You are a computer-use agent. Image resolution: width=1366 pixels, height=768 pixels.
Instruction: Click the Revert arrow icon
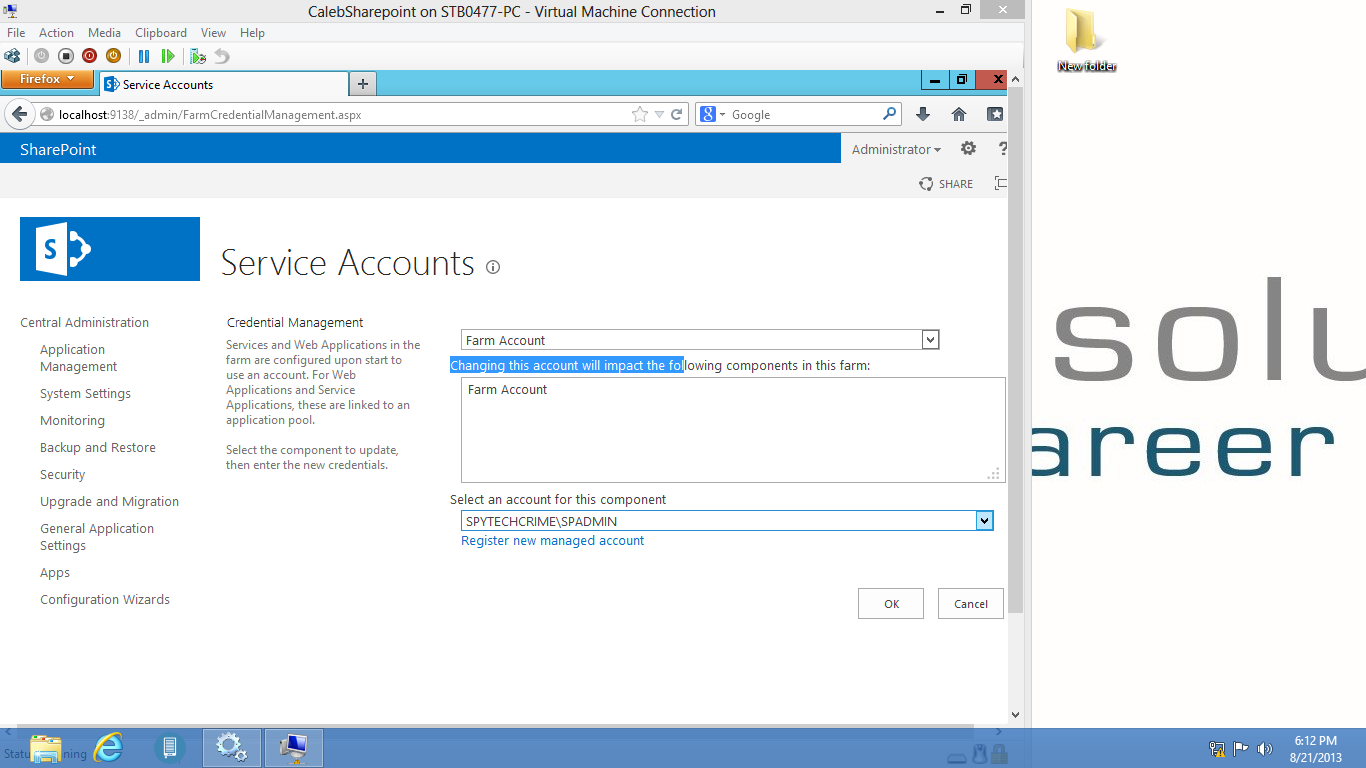pyautogui.click(x=222, y=56)
